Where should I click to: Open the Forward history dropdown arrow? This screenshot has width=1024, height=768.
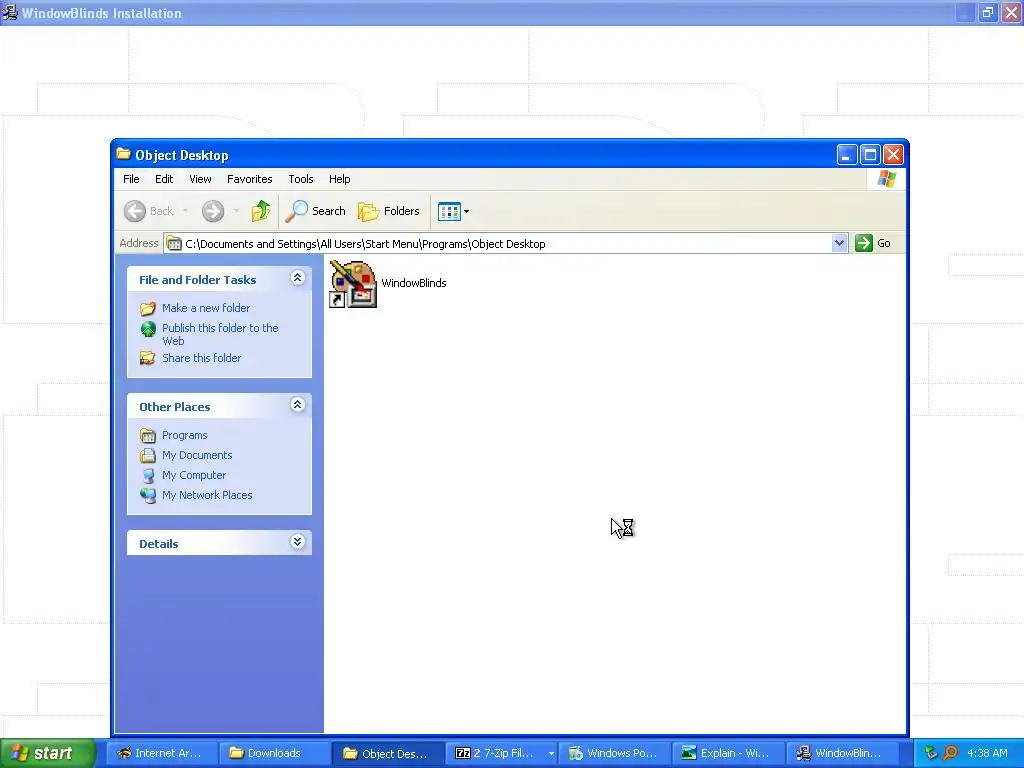pos(236,210)
